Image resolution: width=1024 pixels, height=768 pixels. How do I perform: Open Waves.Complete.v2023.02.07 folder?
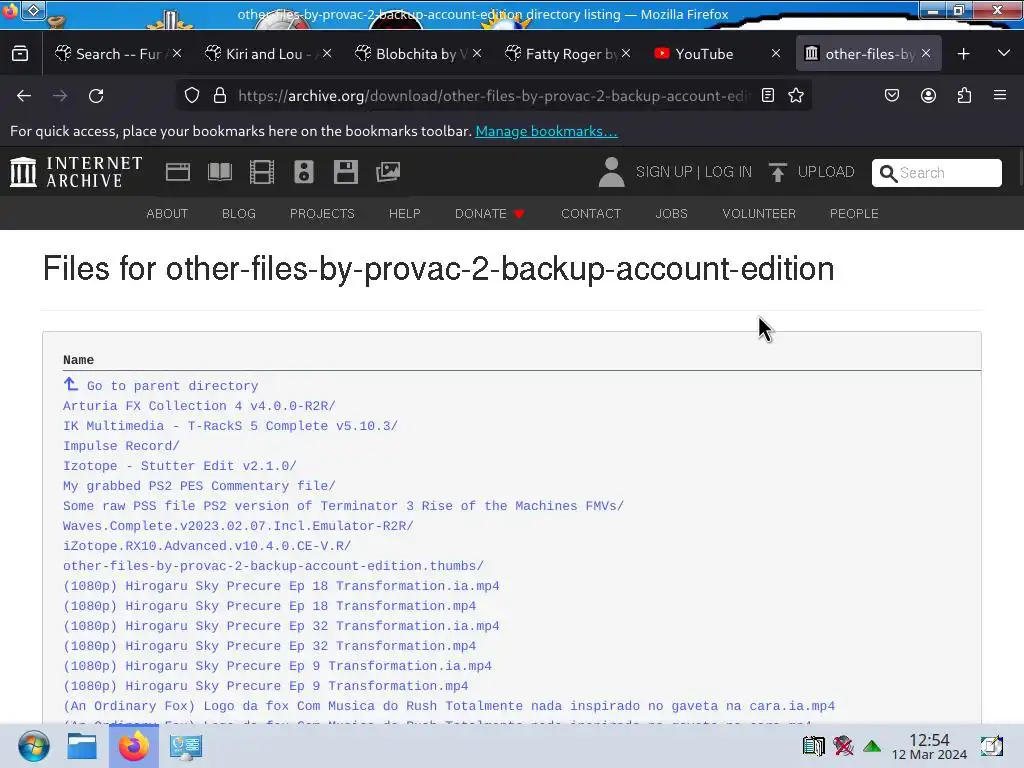(238, 526)
